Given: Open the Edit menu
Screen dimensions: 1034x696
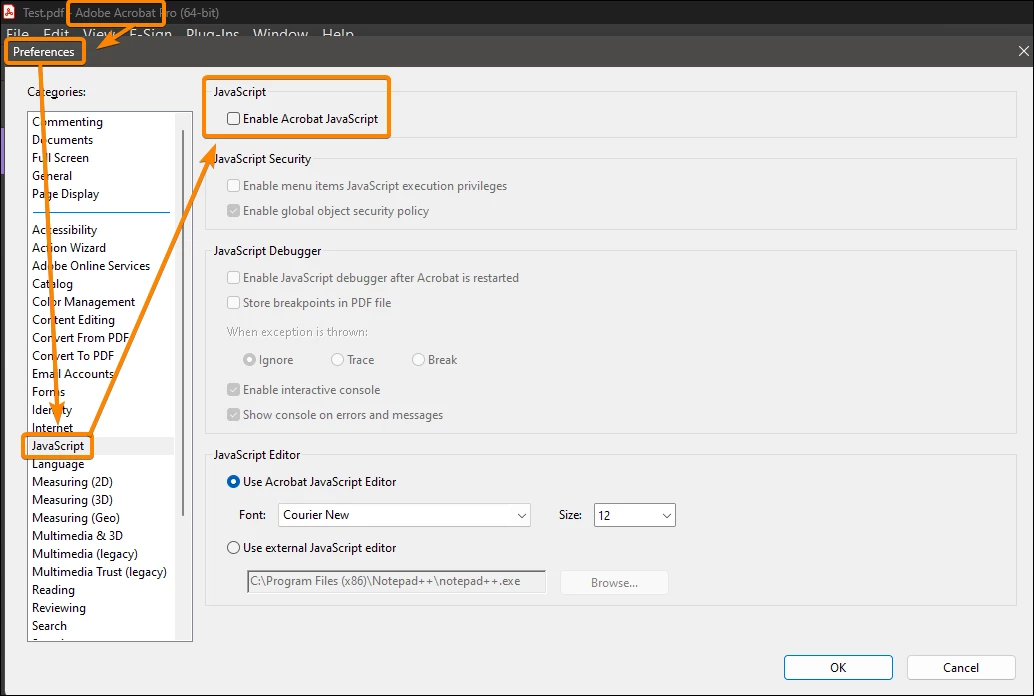Looking at the screenshot, I should pos(56,34).
